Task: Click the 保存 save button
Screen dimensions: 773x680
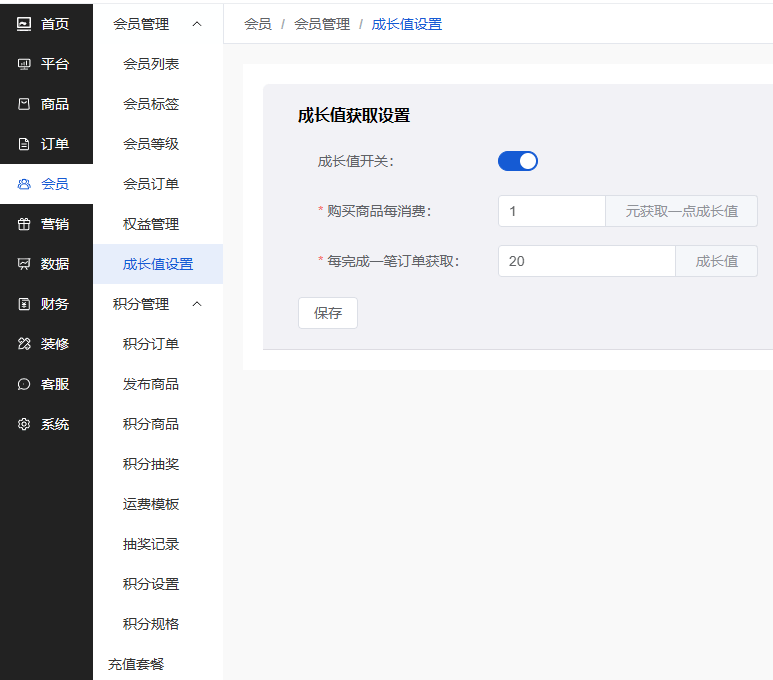Action: pyautogui.click(x=328, y=313)
